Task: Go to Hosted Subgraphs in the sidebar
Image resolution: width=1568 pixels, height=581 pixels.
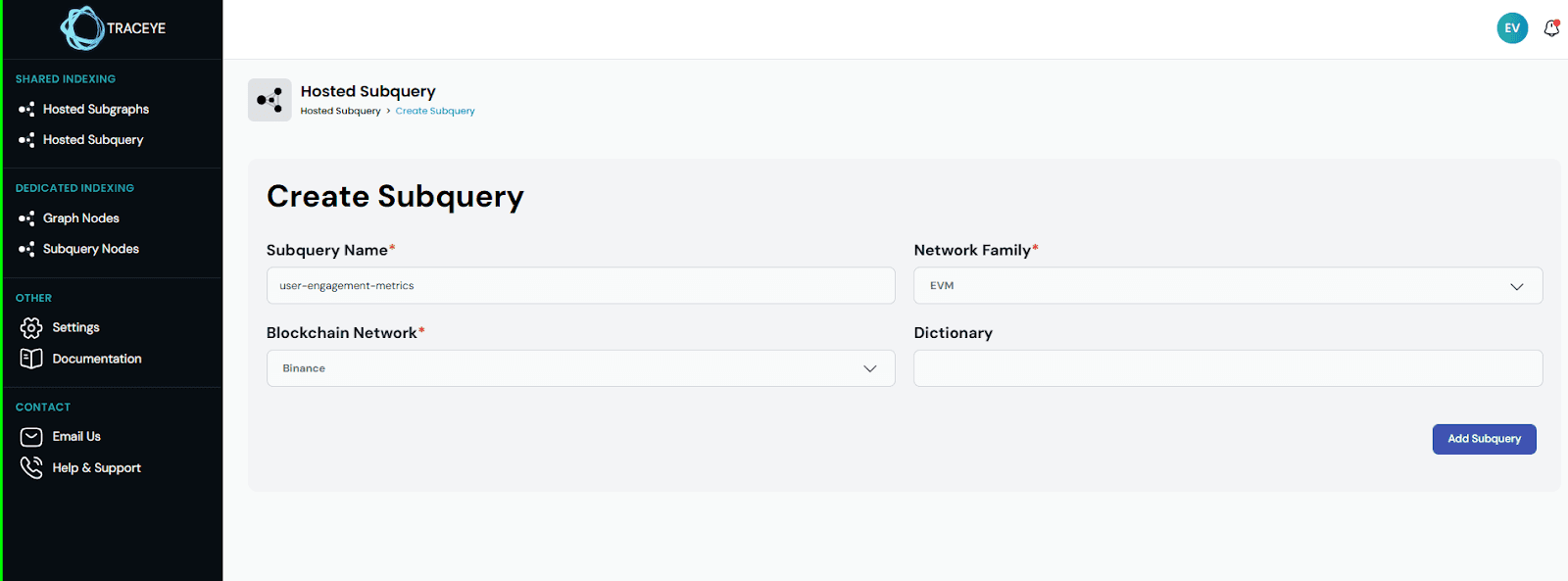Action: coord(95,109)
